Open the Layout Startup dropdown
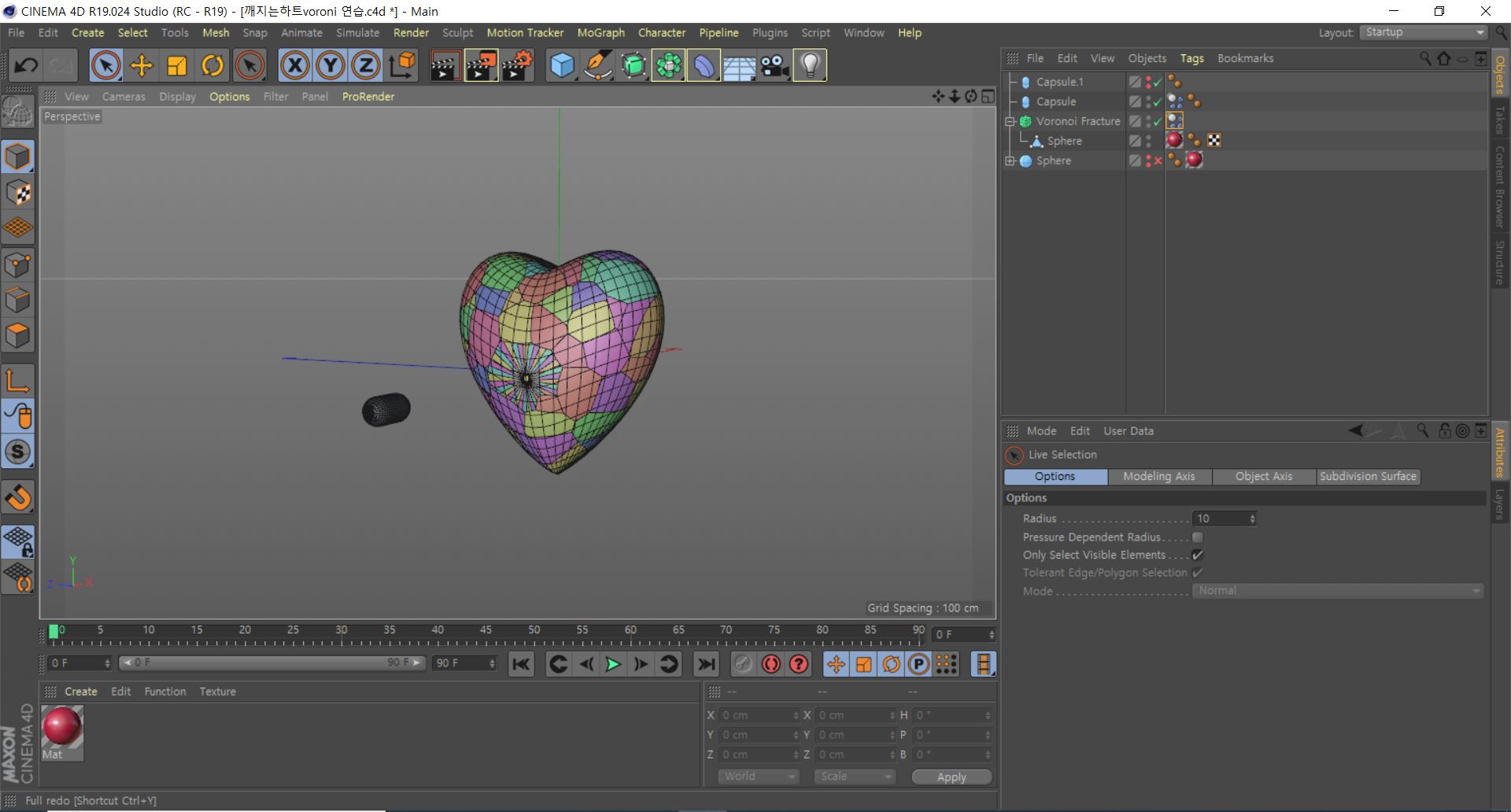1511x812 pixels. coord(1424,32)
